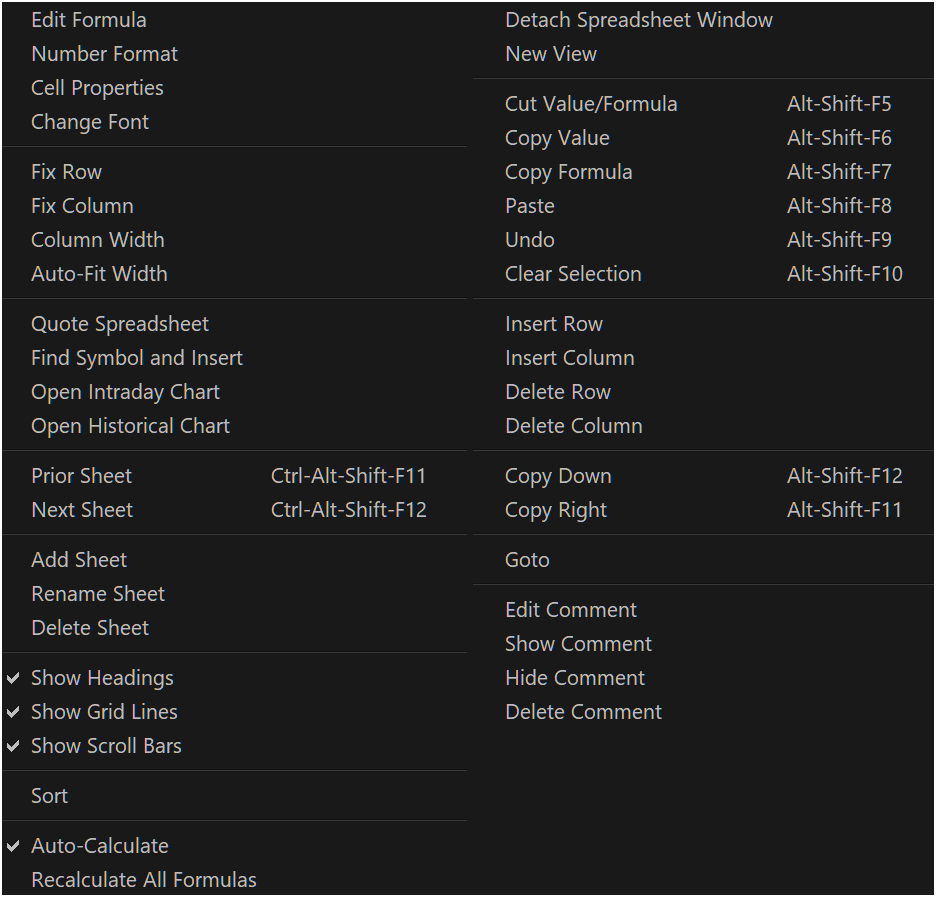Click Change Font in the menu
Screen dimensions: 936x897
89,122
